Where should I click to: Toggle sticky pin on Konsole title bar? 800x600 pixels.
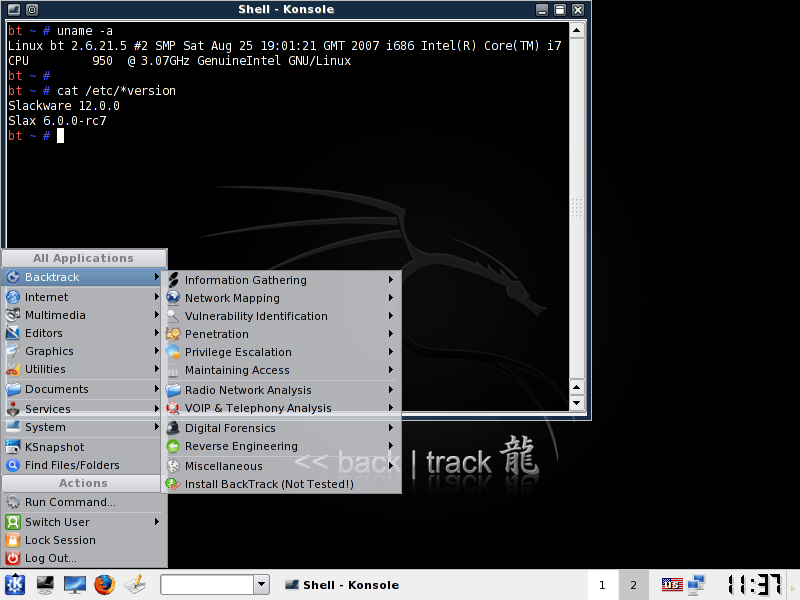click(x=32, y=10)
